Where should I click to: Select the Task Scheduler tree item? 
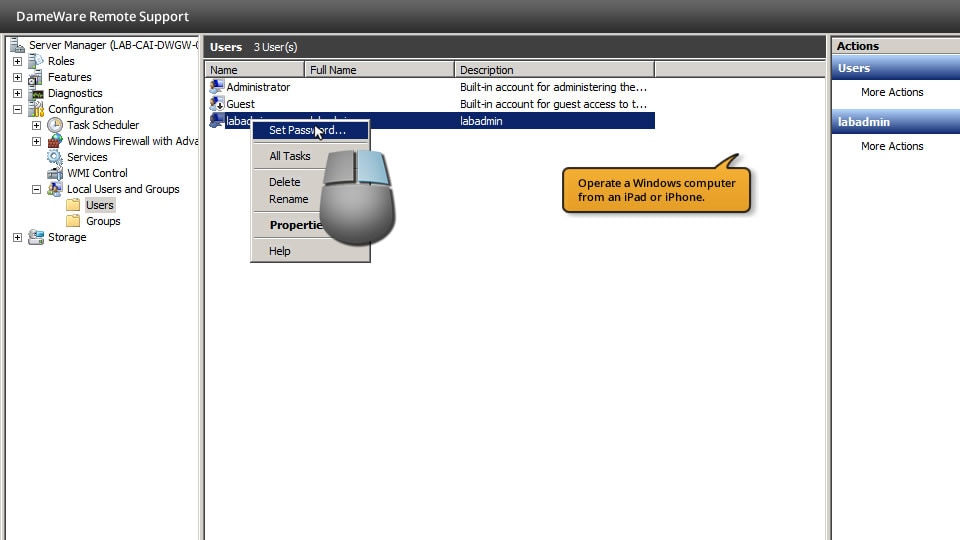coord(103,125)
